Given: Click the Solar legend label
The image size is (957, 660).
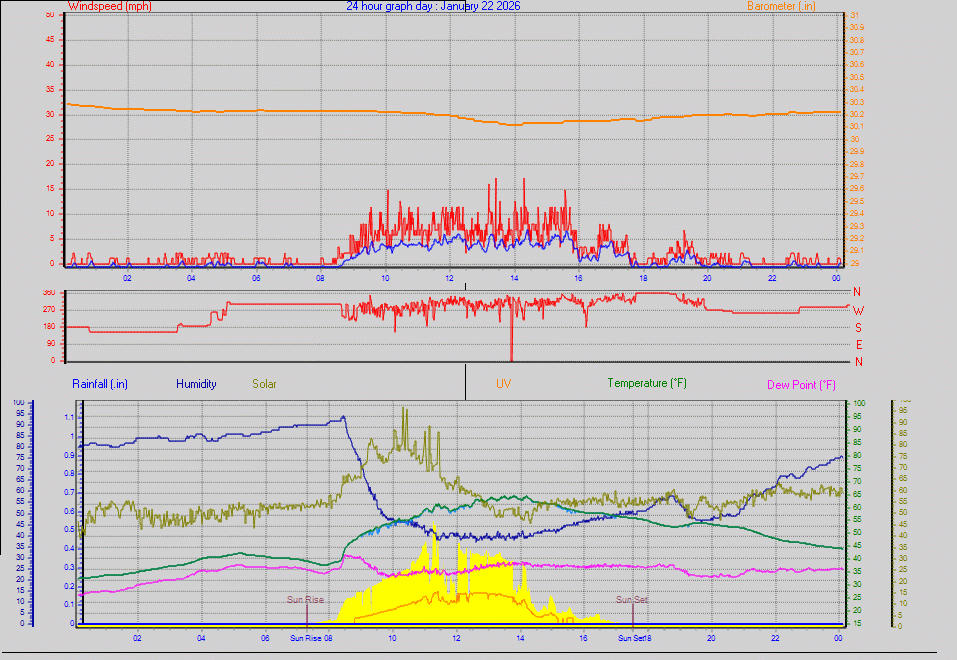Looking at the screenshot, I should [265, 383].
